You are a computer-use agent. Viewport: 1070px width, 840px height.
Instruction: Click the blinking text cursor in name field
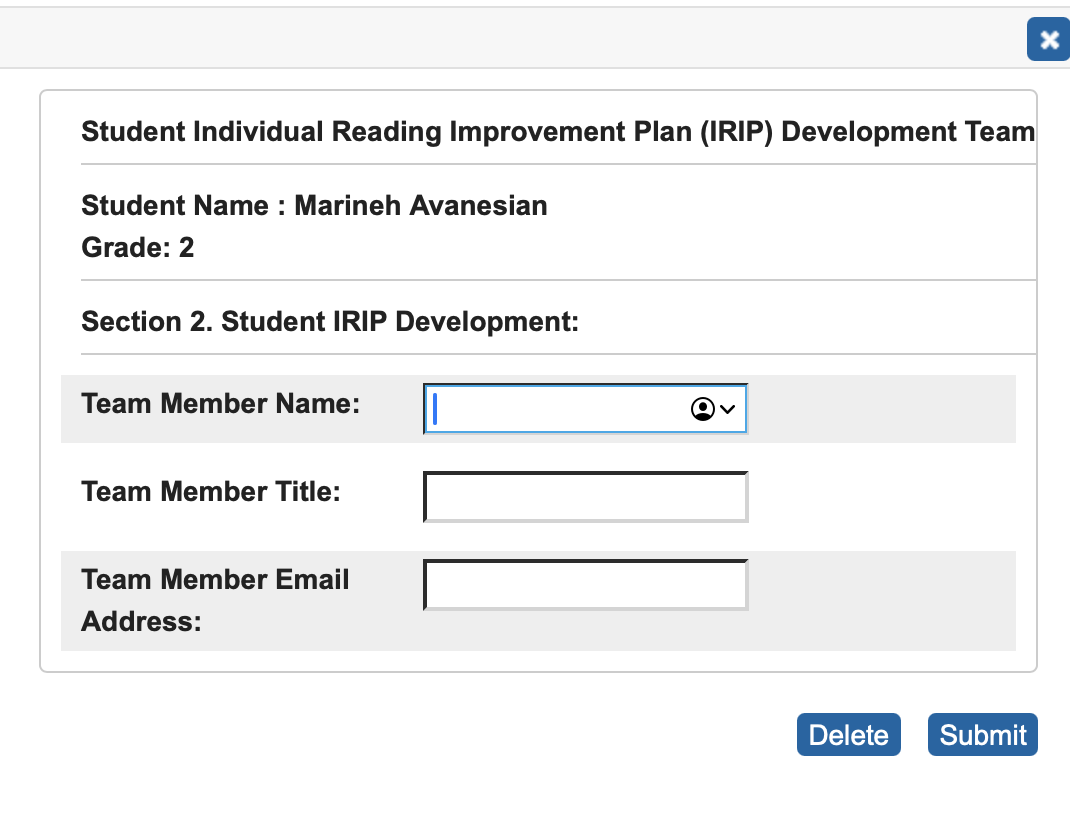[x=435, y=409]
